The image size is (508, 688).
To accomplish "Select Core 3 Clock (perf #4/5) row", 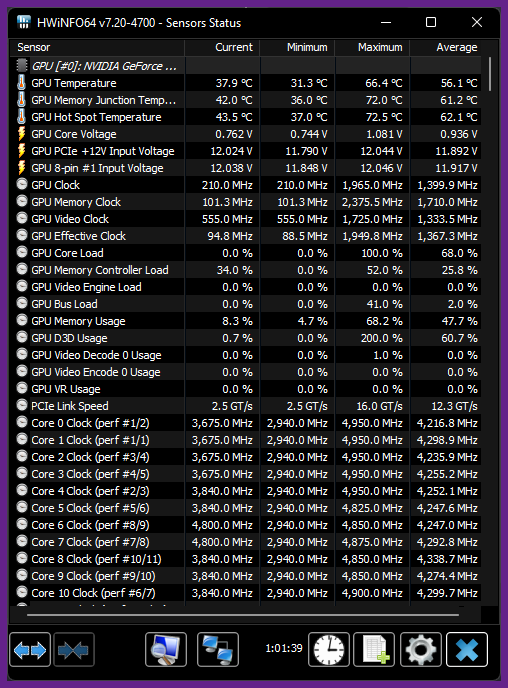I will 245,474.
